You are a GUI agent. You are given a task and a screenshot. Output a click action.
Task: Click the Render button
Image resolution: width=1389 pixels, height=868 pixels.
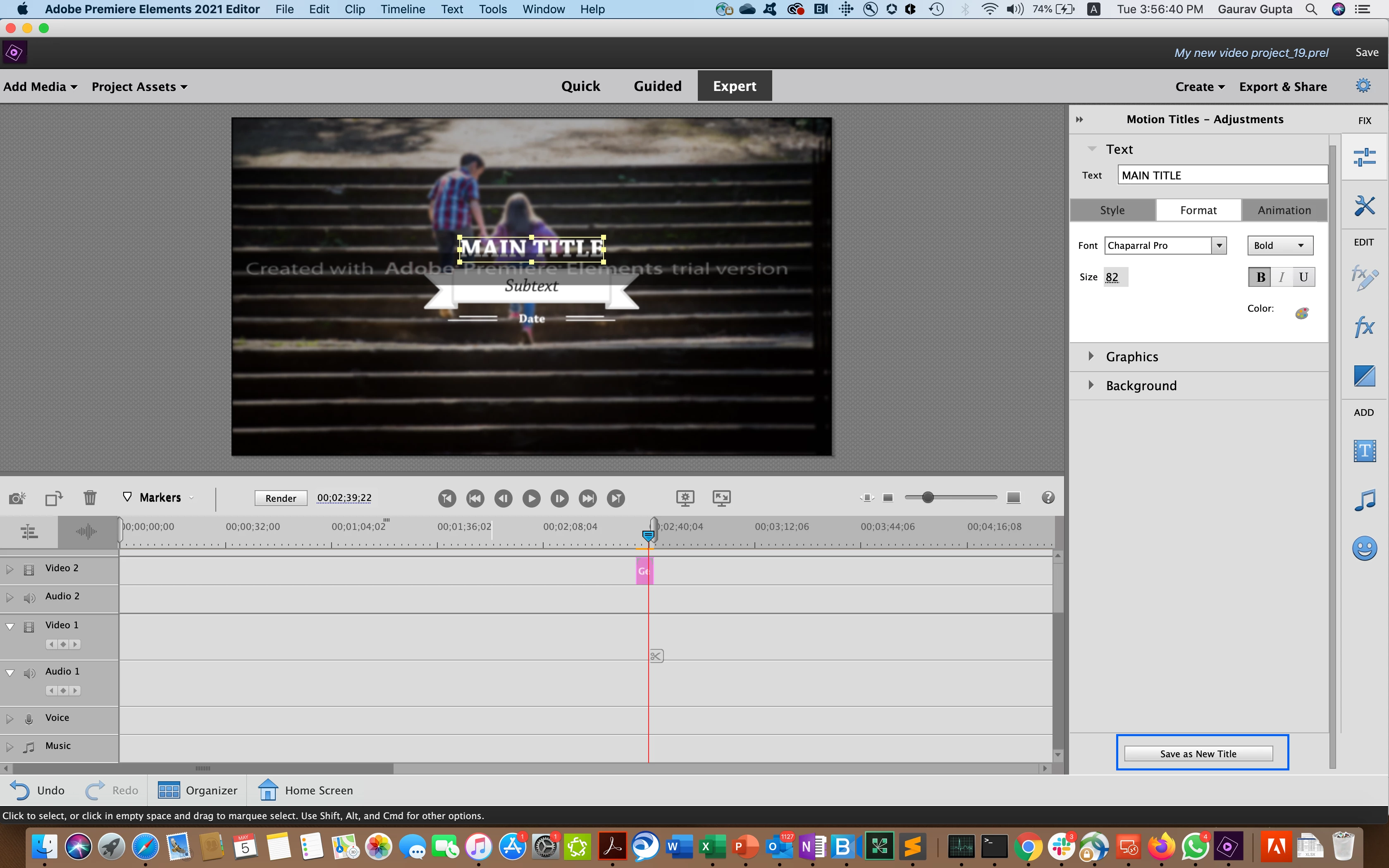pyautogui.click(x=281, y=498)
